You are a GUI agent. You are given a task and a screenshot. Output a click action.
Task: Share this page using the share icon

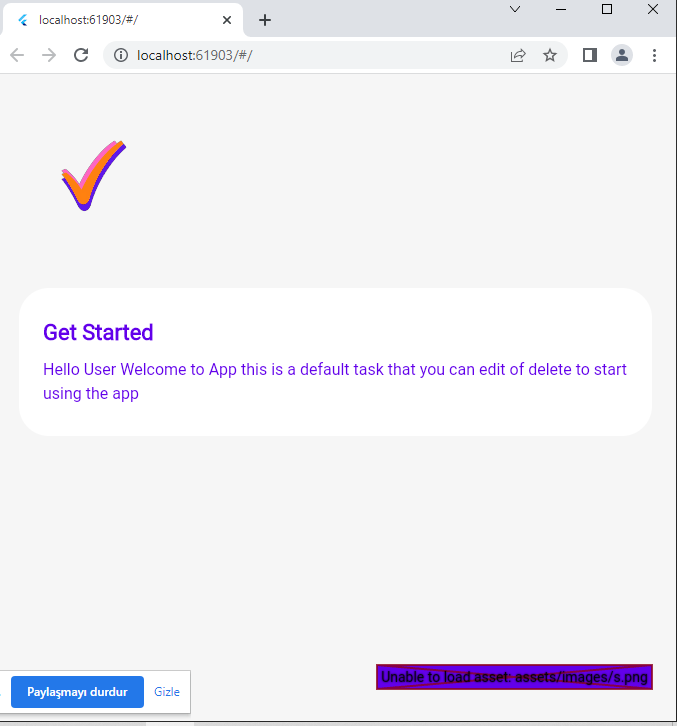tap(518, 55)
